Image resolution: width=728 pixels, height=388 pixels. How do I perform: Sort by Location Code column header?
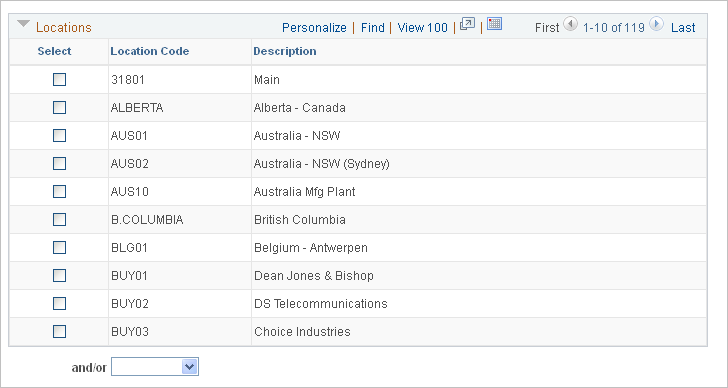tap(150, 51)
